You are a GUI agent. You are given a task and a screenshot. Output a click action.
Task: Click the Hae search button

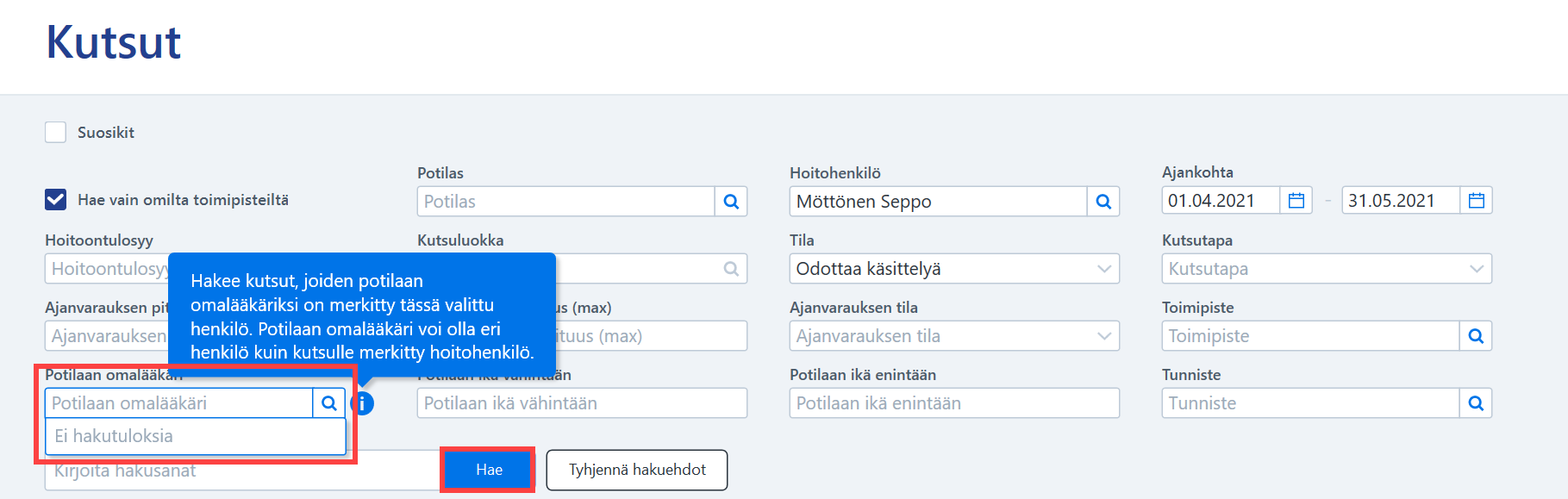(x=489, y=470)
